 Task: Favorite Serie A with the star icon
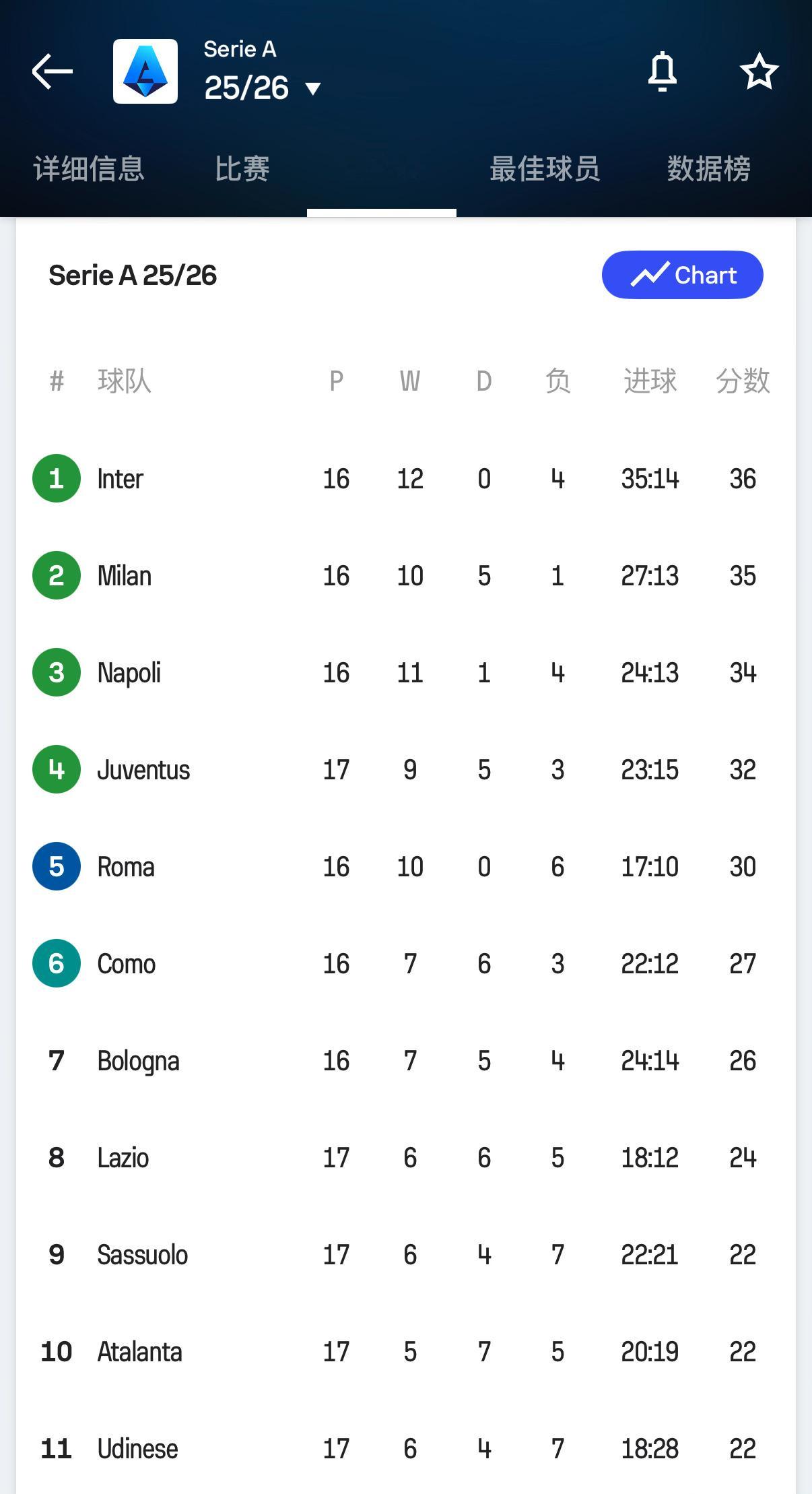point(759,71)
